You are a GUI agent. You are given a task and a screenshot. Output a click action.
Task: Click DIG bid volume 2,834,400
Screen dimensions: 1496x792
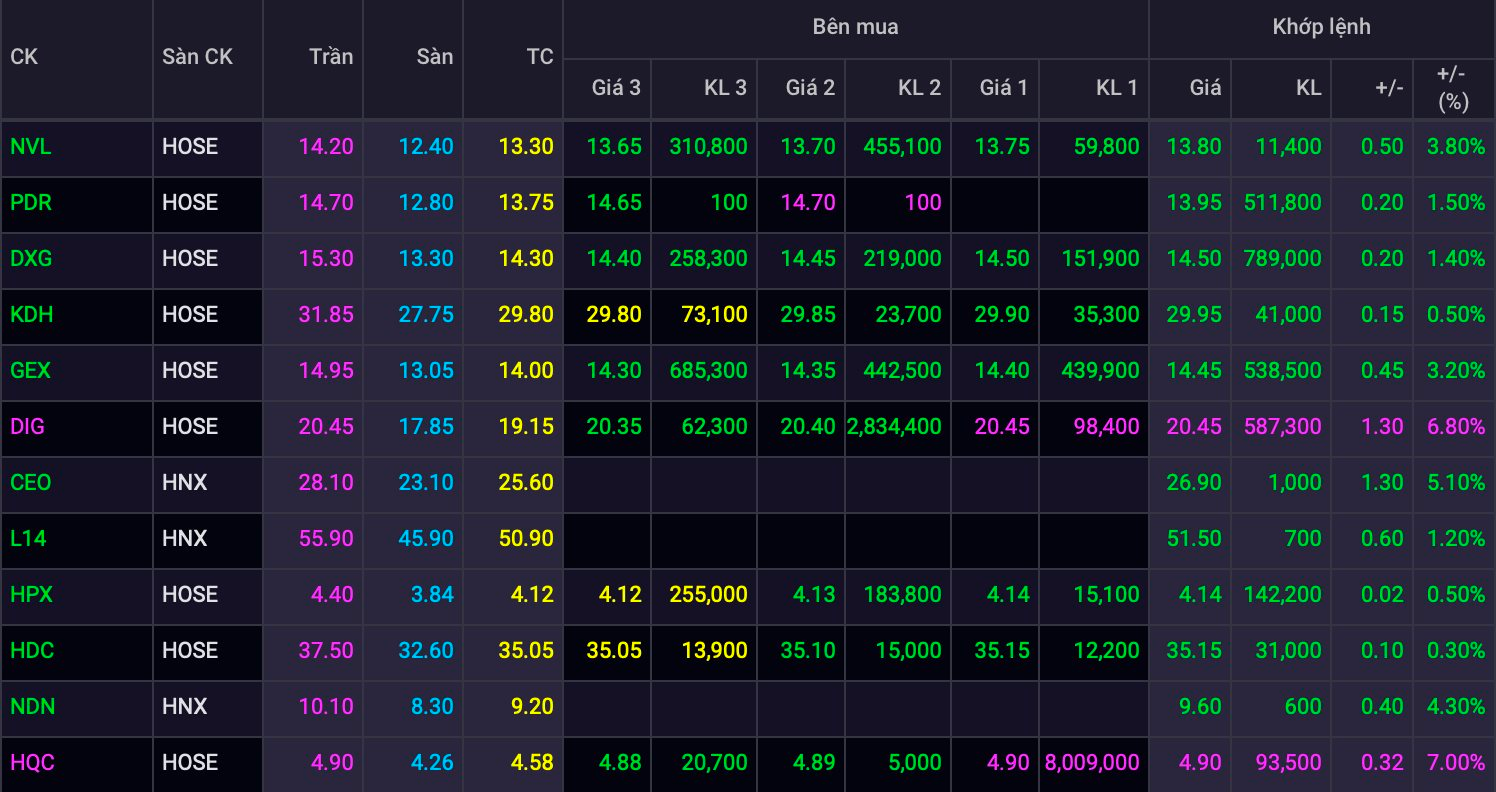tap(894, 427)
